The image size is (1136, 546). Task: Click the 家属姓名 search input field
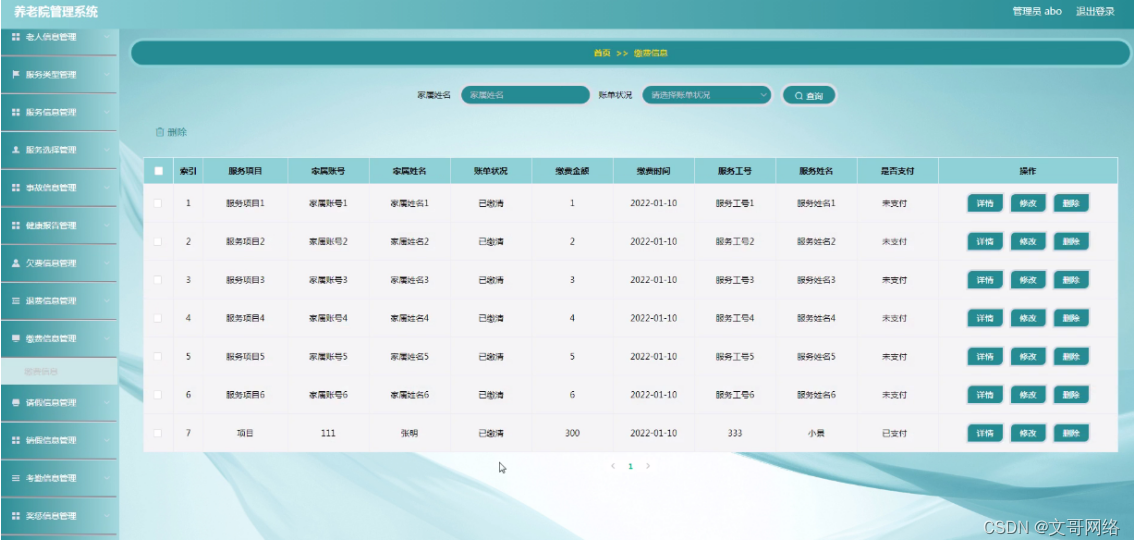tap(525, 95)
